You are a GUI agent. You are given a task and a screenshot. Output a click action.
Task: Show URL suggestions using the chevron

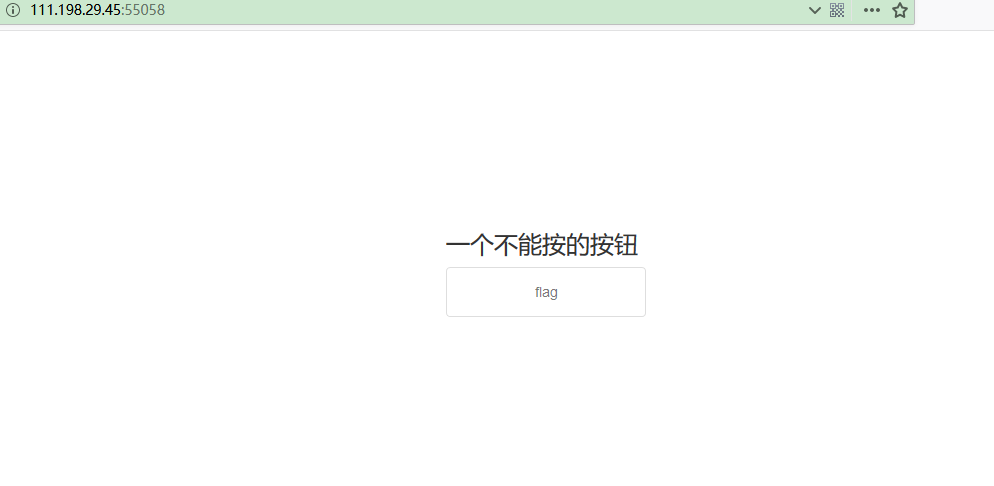815,10
